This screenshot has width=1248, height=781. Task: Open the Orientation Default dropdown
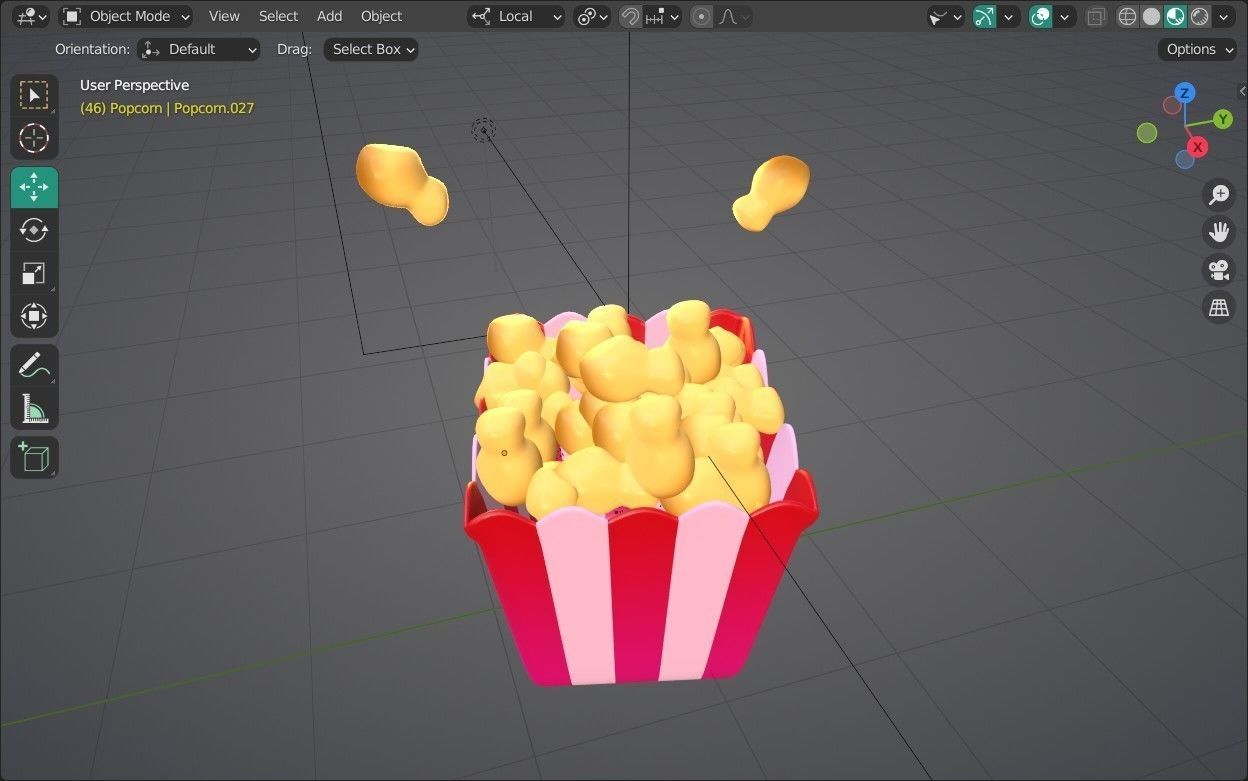(x=199, y=49)
